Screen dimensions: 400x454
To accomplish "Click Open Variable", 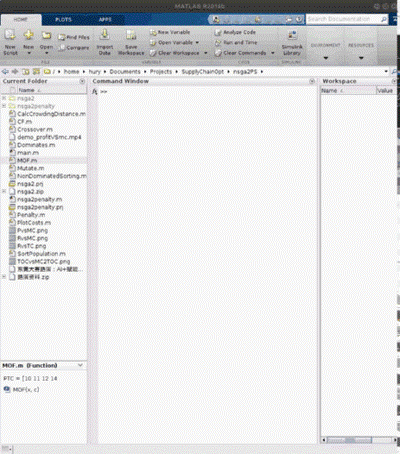I will click(x=171, y=43).
